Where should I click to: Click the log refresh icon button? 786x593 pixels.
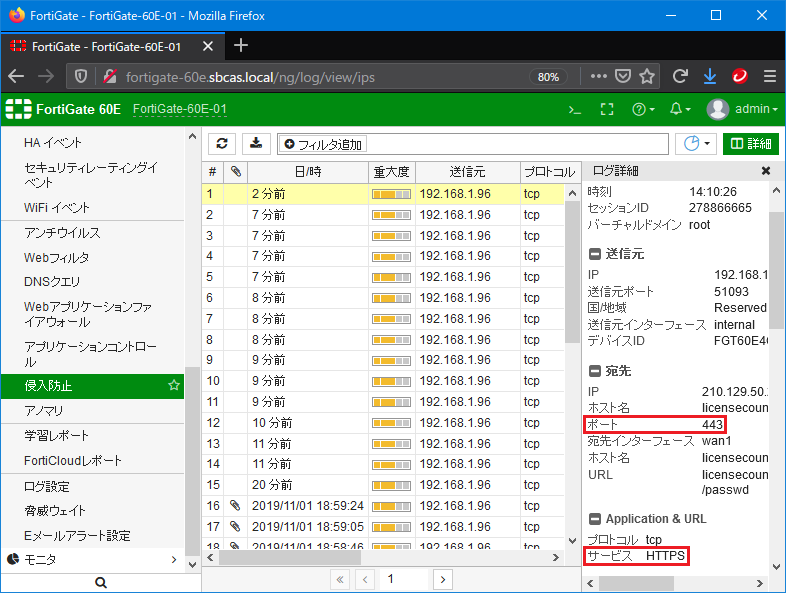[x=222, y=144]
